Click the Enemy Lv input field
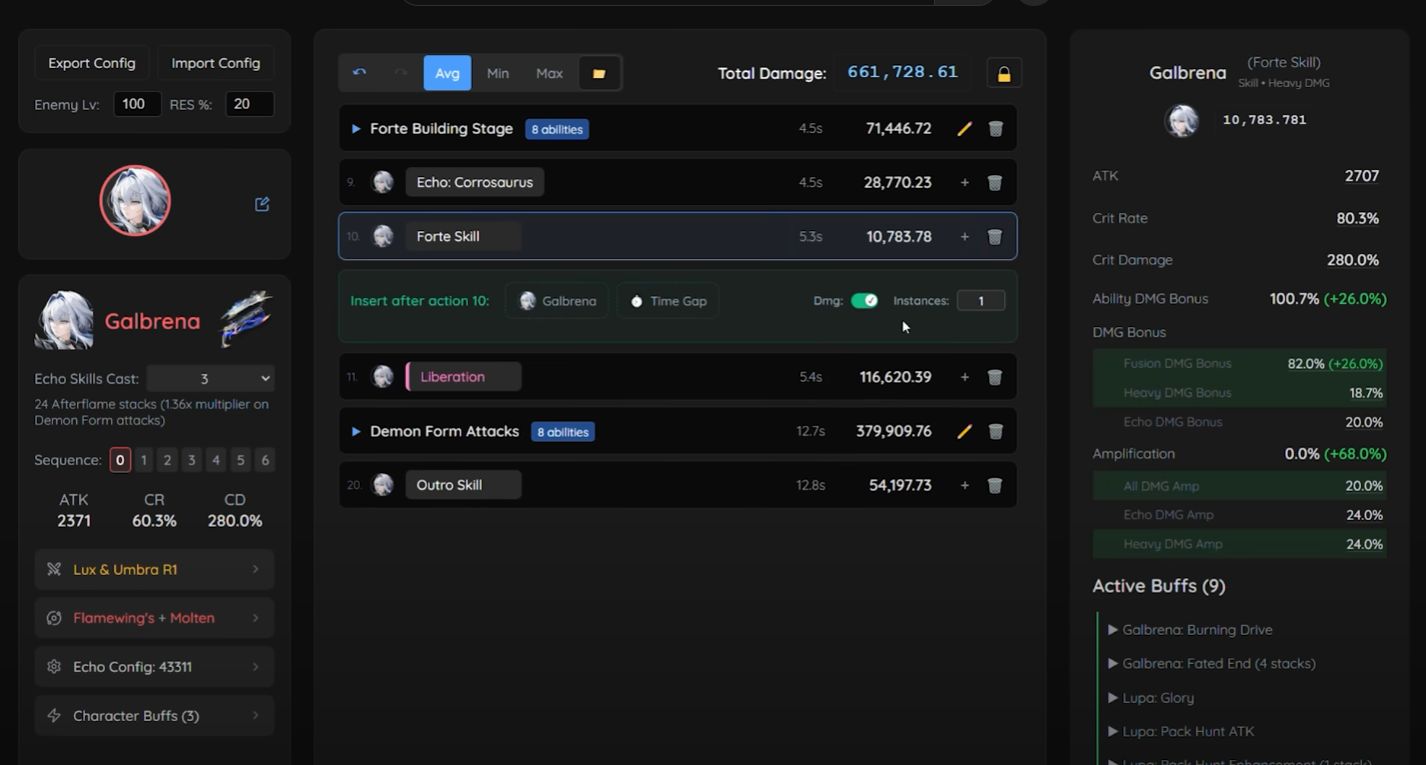The image size is (1426, 765). (x=137, y=104)
